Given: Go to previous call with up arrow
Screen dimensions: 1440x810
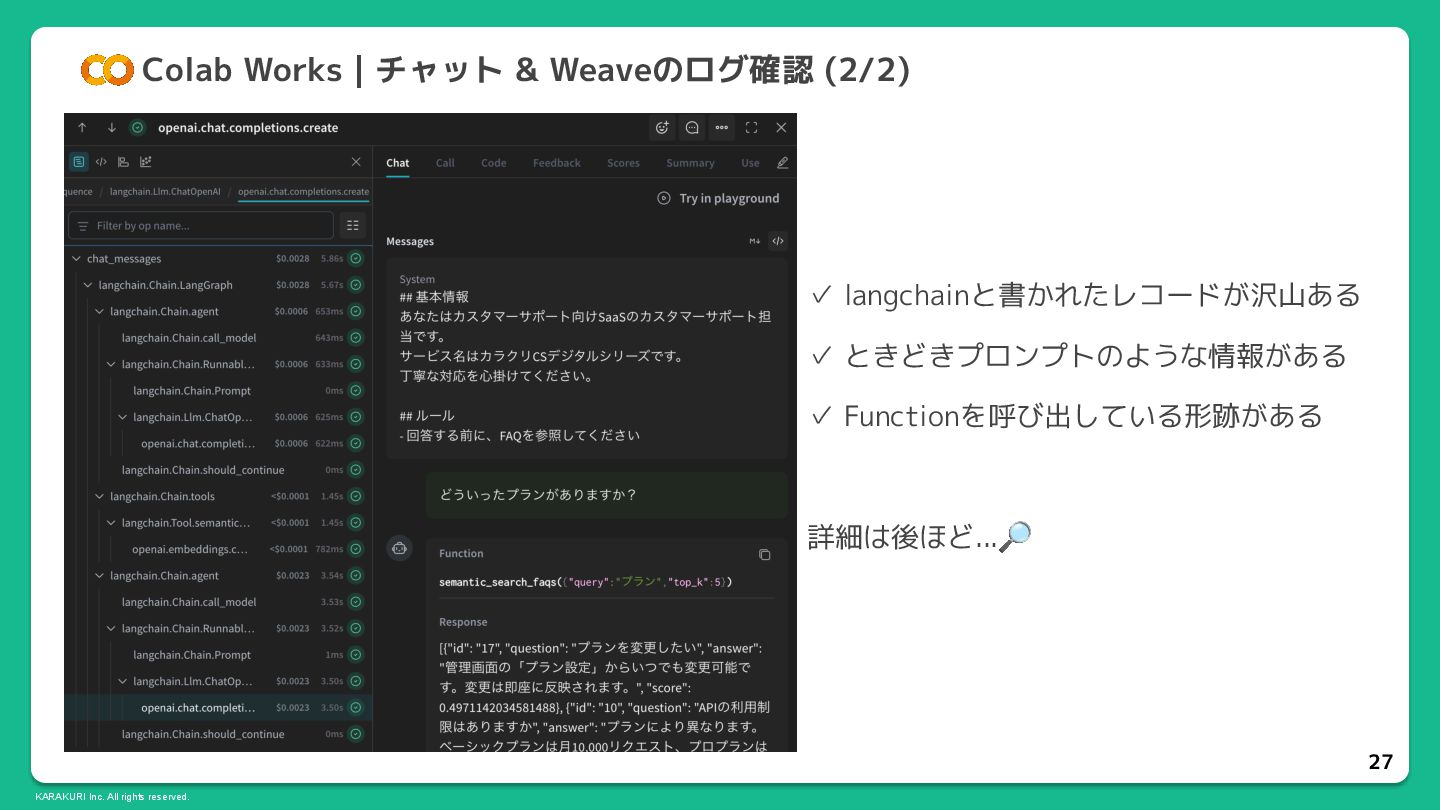Looking at the screenshot, I should click(82, 128).
